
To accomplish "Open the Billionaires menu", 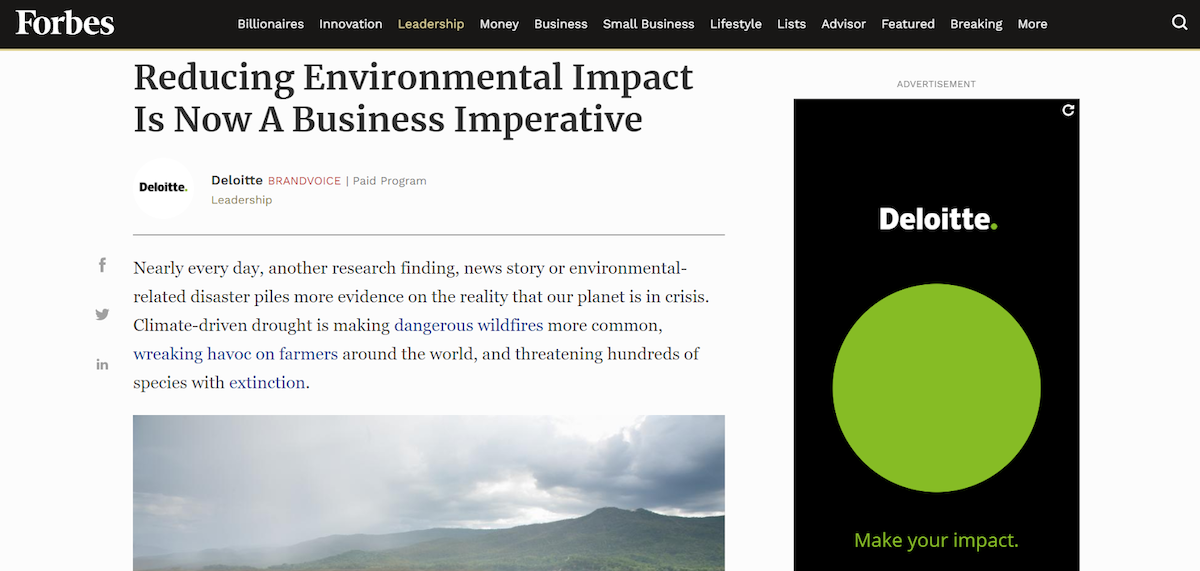I will pos(270,24).
